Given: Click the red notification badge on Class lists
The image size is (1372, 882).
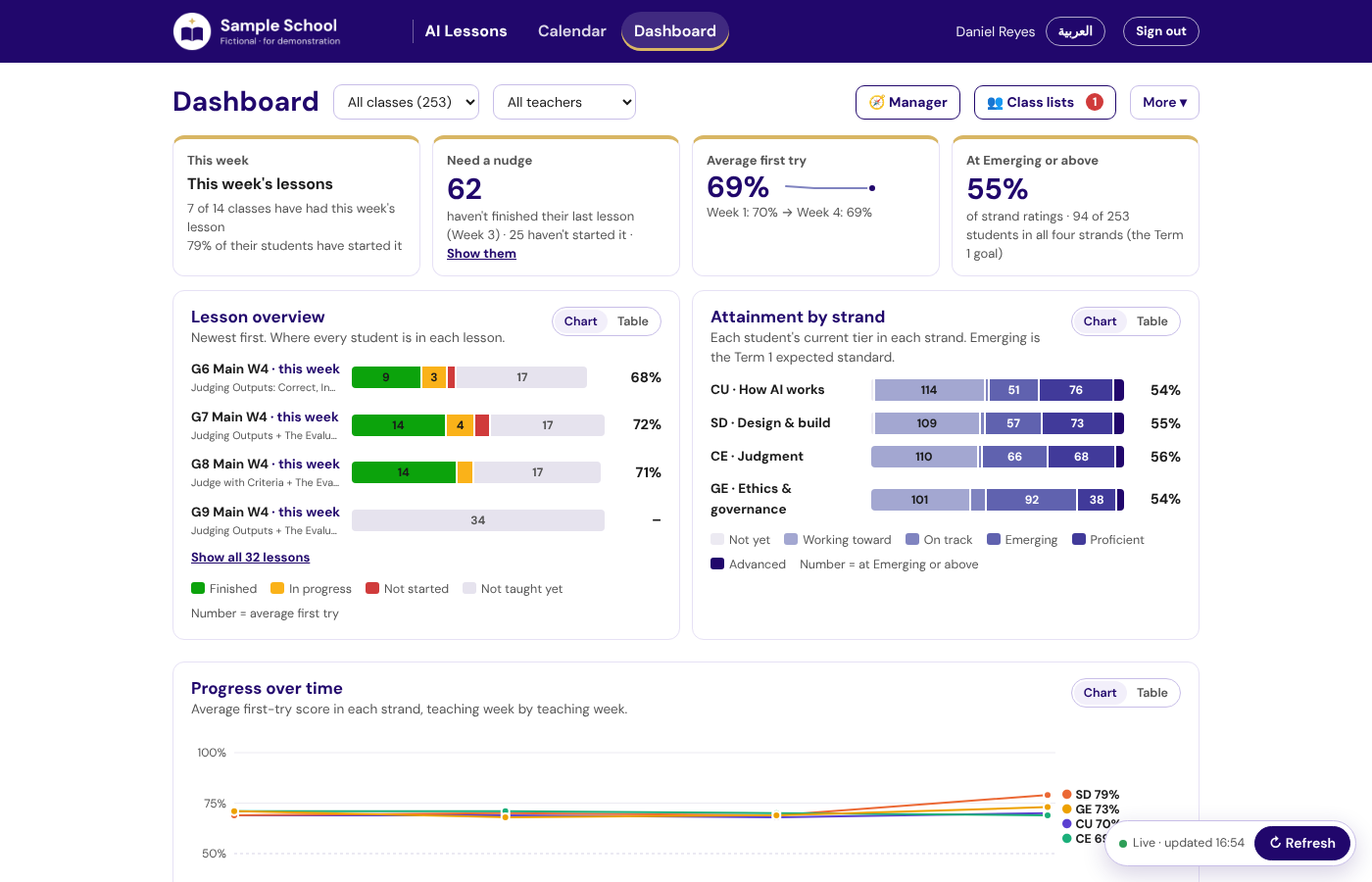Looking at the screenshot, I should pos(1095,102).
